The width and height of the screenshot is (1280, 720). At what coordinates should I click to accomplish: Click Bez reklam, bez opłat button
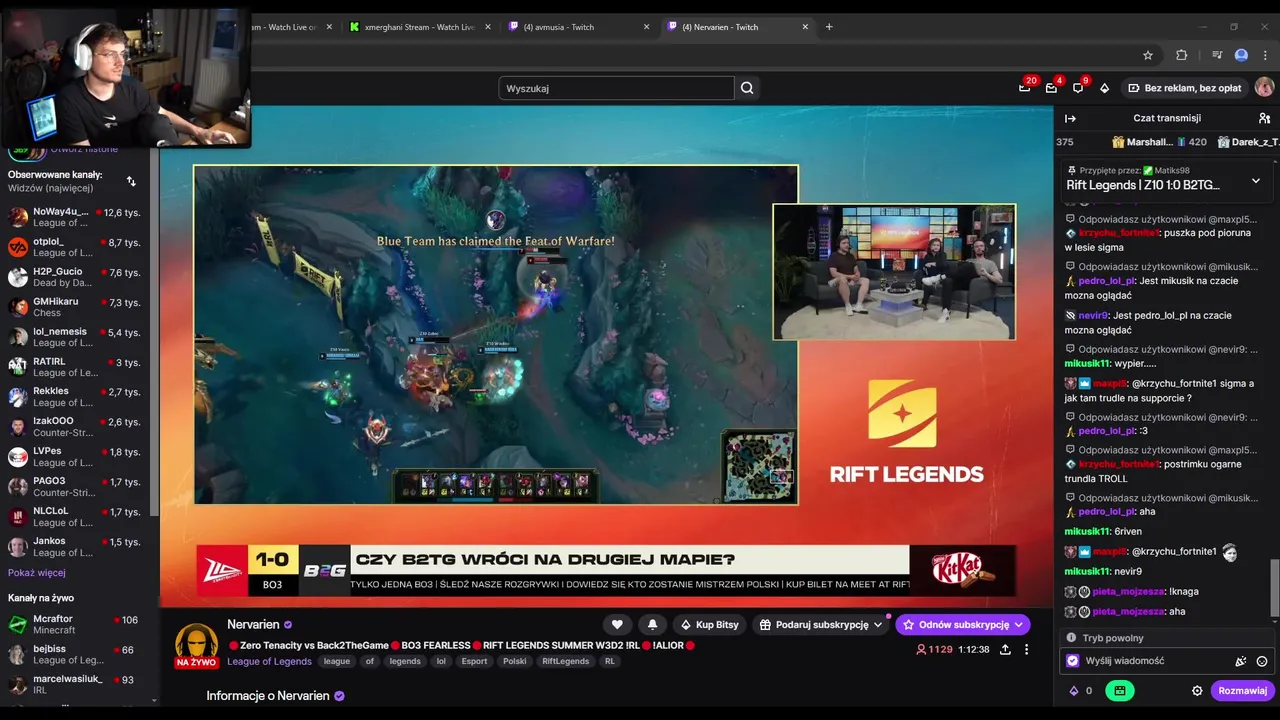tap(1184, 88)
